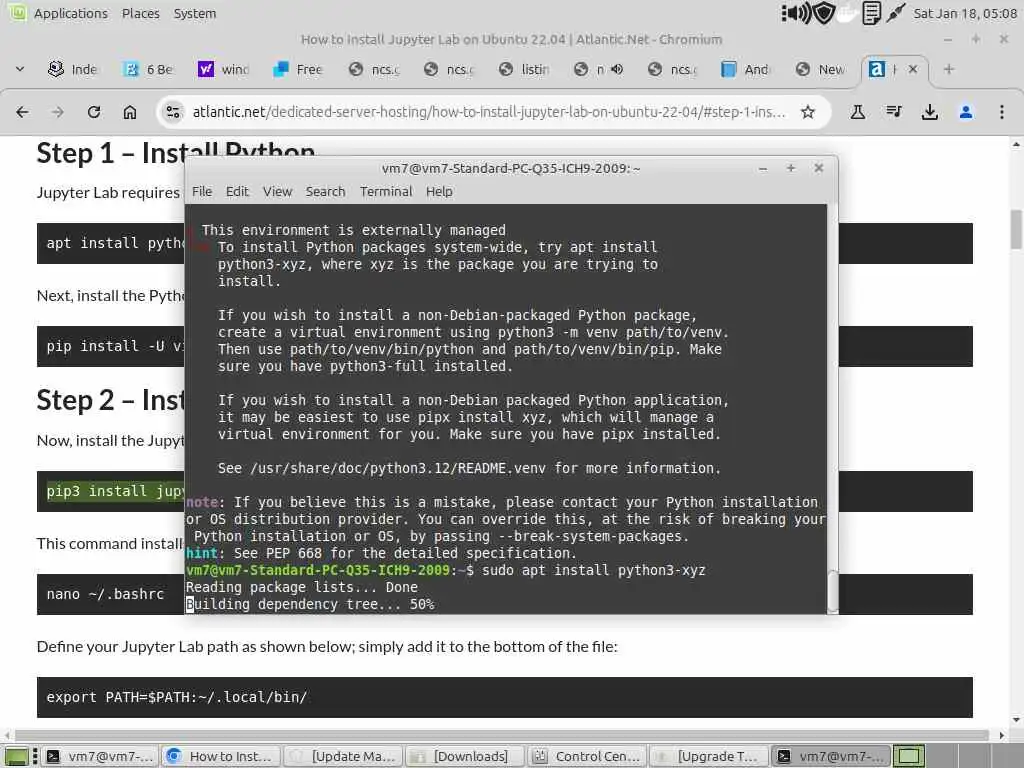The height and width of the screenshot is (768, 1024).
Task: Click 'Building dependency tree... 50%' terminal line
Action: [x=310, y=604]
